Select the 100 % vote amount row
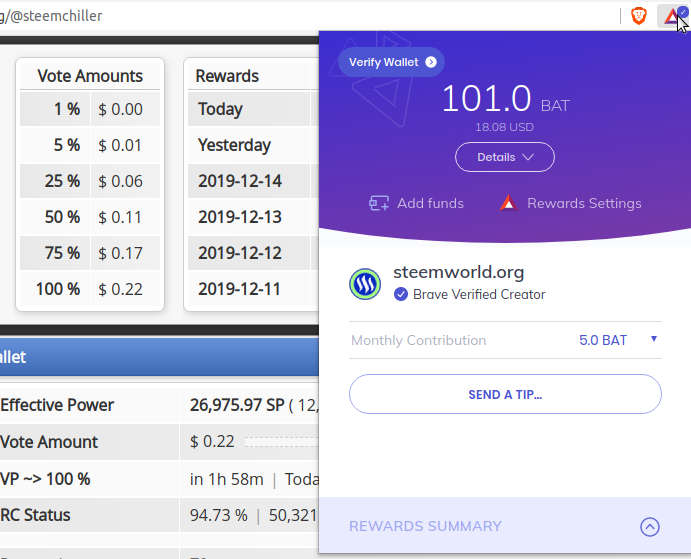 [x=90, y=289]
